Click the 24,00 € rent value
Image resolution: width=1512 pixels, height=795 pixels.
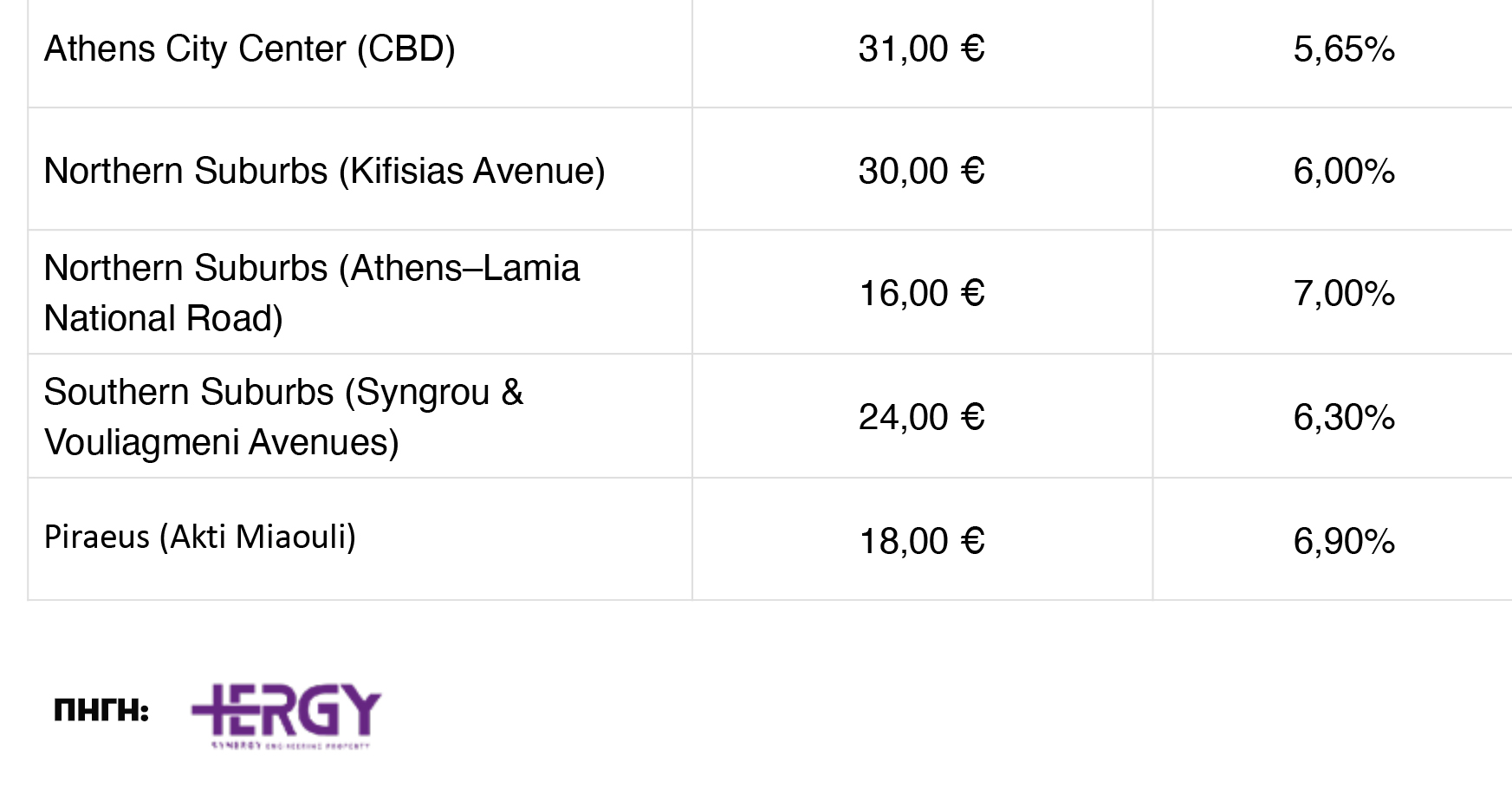922,418
